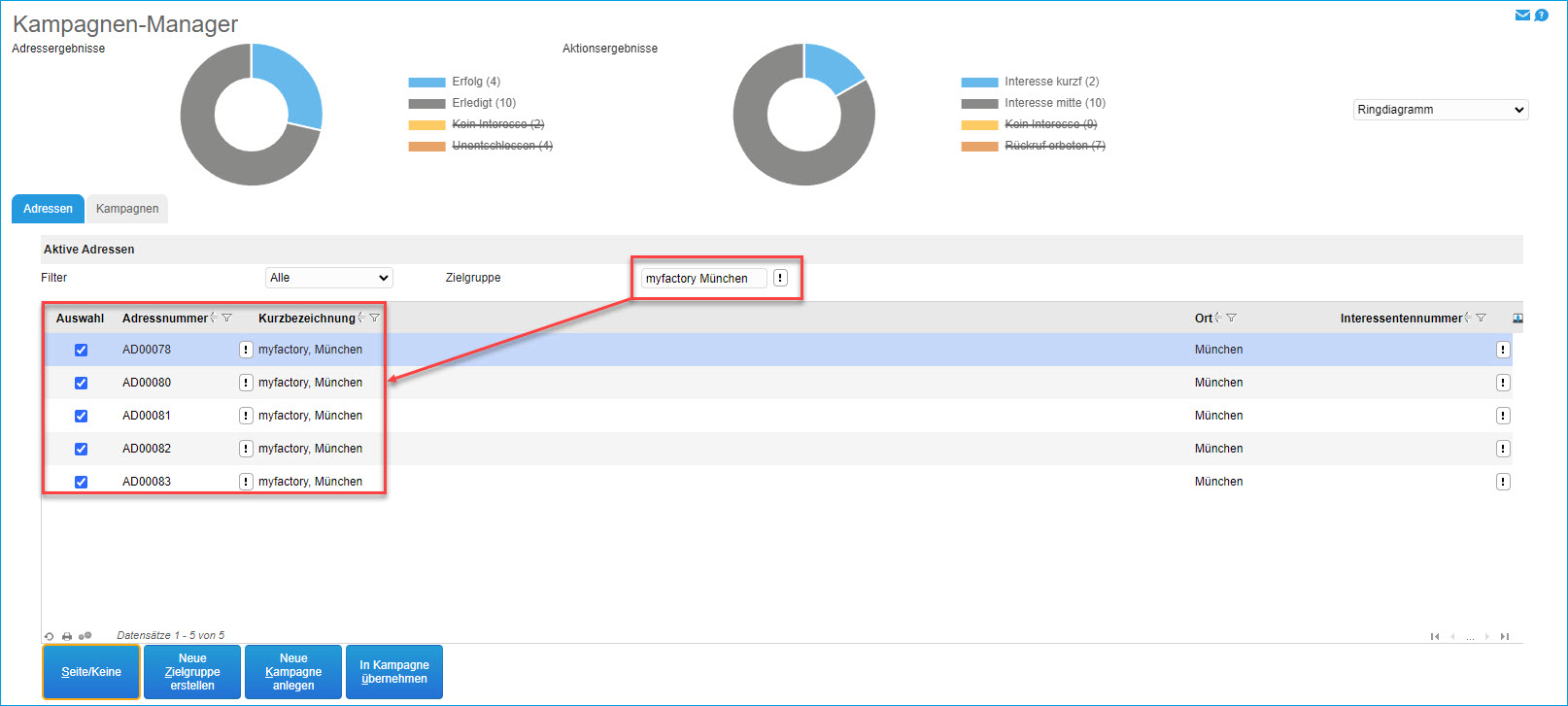The image size is (1568, 706).
Task: Click the Neue Kampagne anlegen button
Action: click(x=293, y=672)
